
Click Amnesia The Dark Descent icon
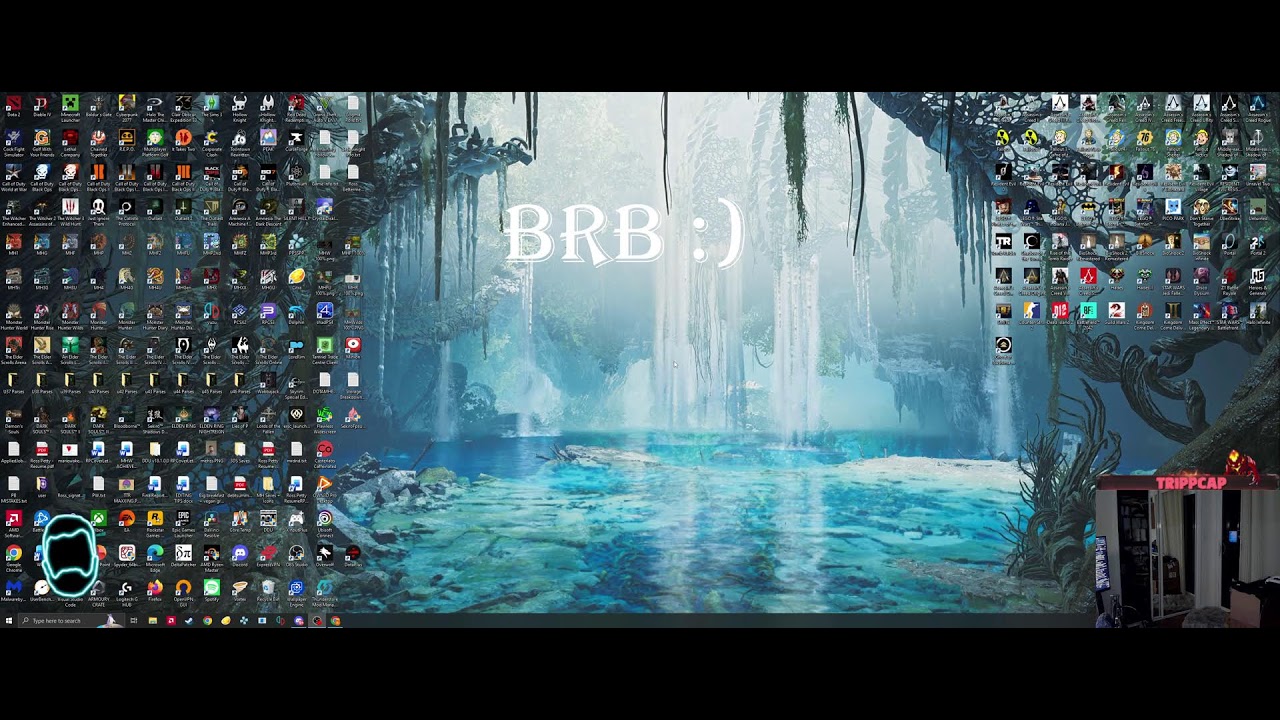pyautogui.click(x=268, y=211)
